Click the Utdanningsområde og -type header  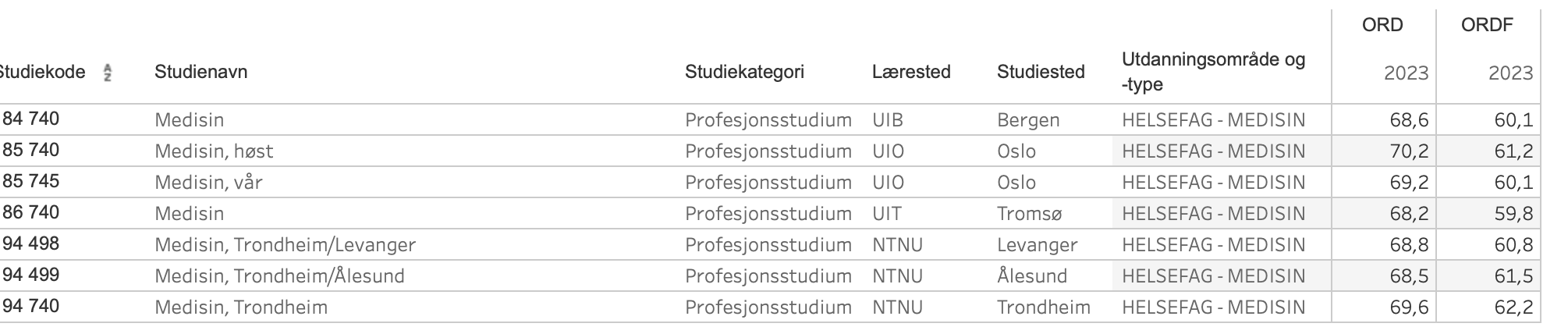point(1213,72)
